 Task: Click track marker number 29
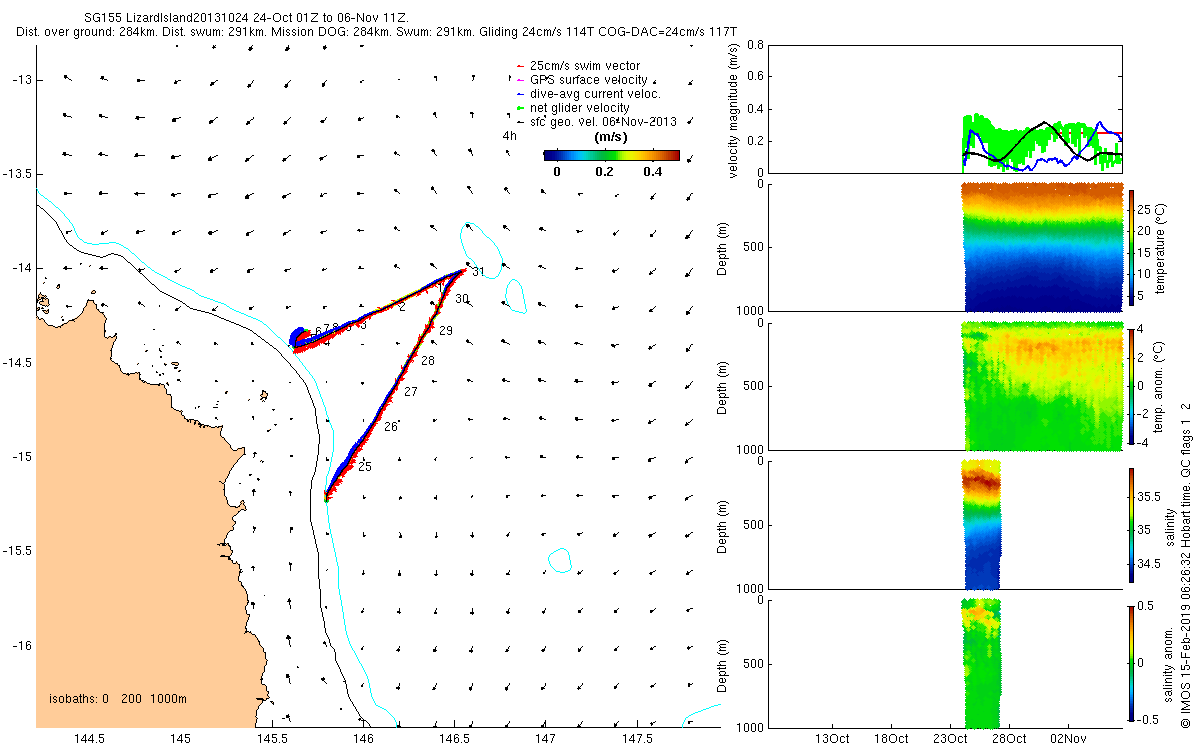(446, 330)
